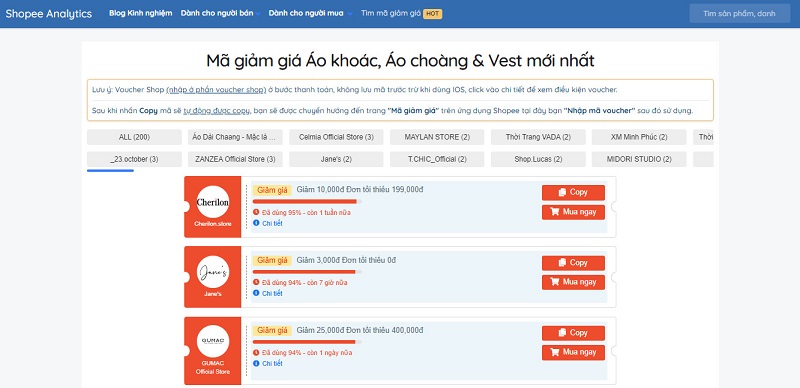Click the Tìm sản phẩm search field
Screen dimensions: 800x388
pyautogui.click(x=739, y=13)
